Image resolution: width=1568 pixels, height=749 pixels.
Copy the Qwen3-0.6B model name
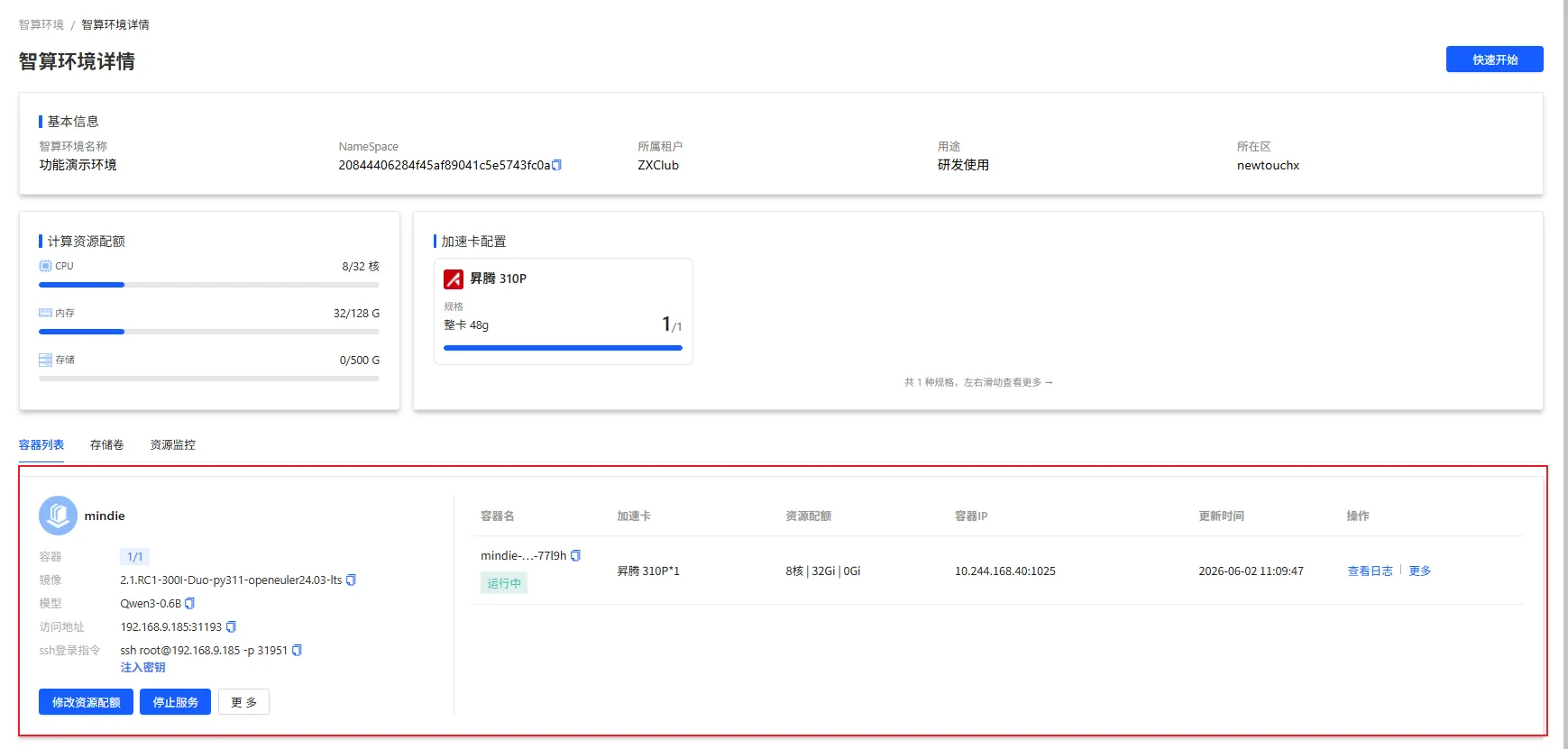coord(189,603)
